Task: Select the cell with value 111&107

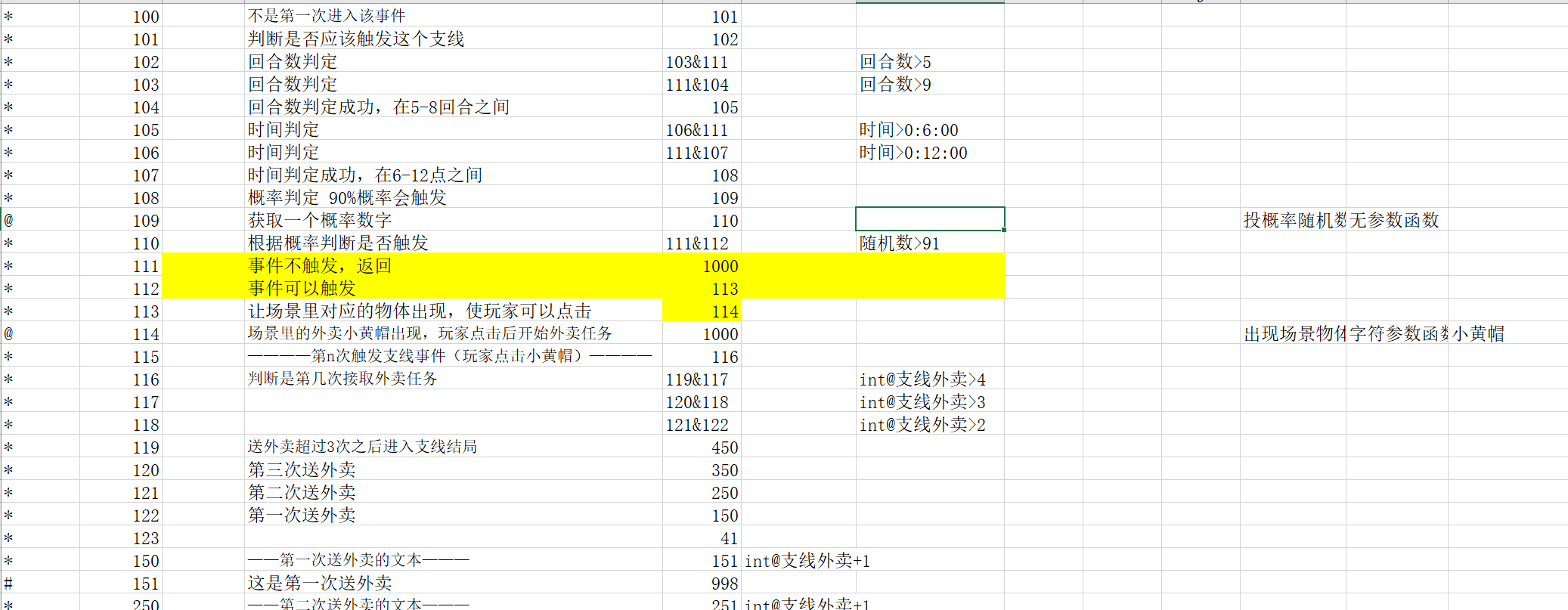Action: click(702, 151)
